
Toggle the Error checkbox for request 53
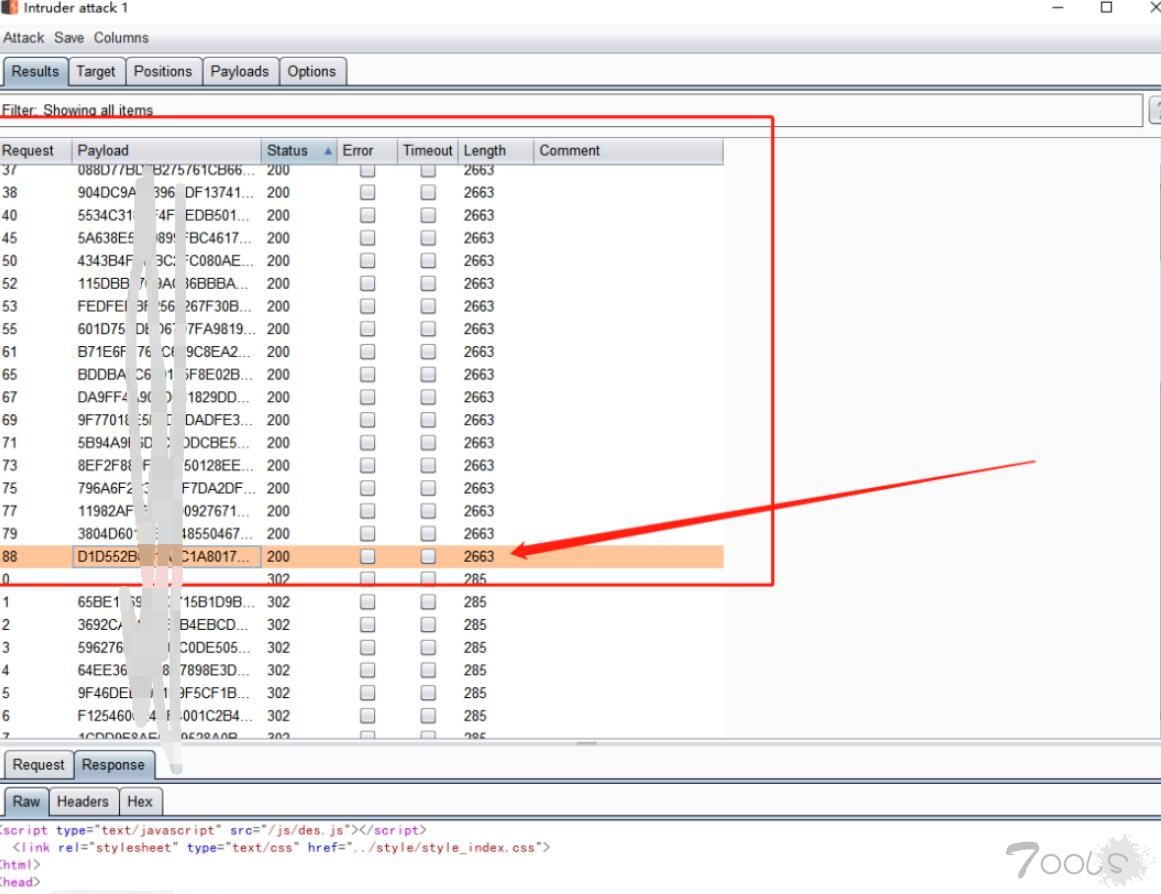click(367, 306)
